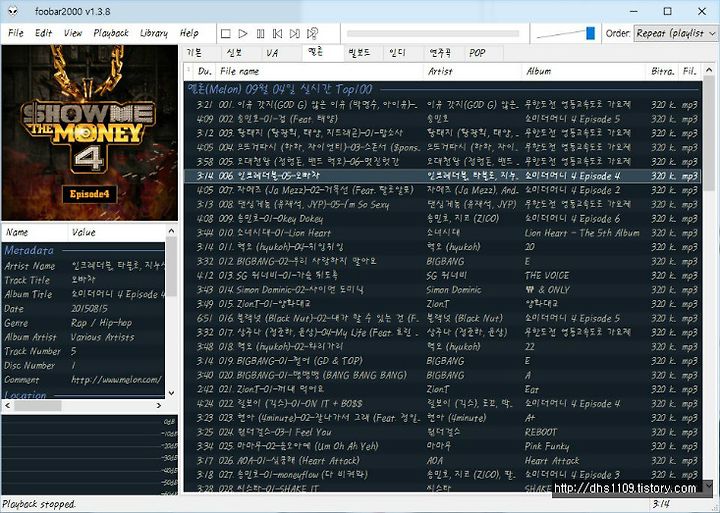This screenshot has width=720, height=513.
Task: Click the properties panel scroll up arrow
Action: 171,231
